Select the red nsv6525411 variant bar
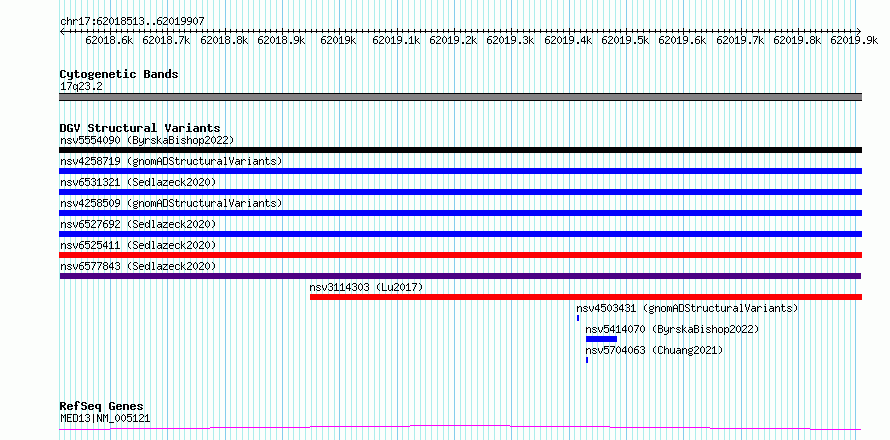Viewport: 890px width, 440px height. (x=461, y=255)
